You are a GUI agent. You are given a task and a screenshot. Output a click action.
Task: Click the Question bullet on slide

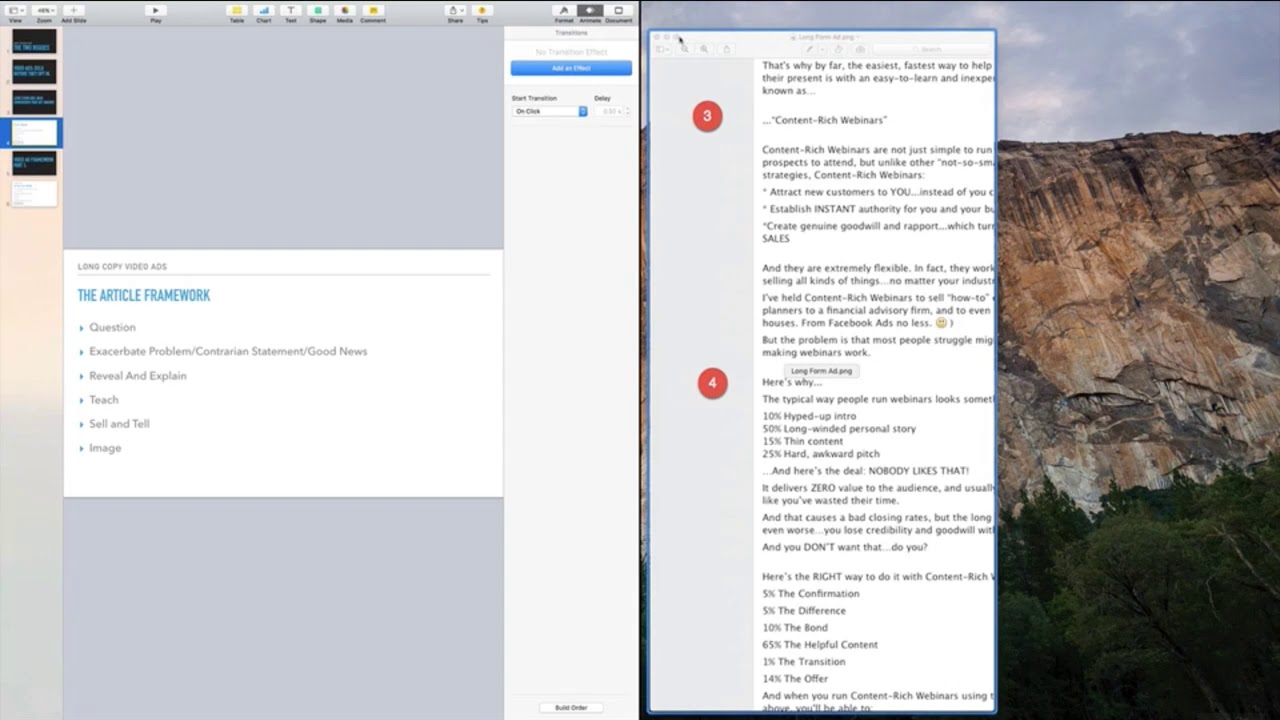112,327
